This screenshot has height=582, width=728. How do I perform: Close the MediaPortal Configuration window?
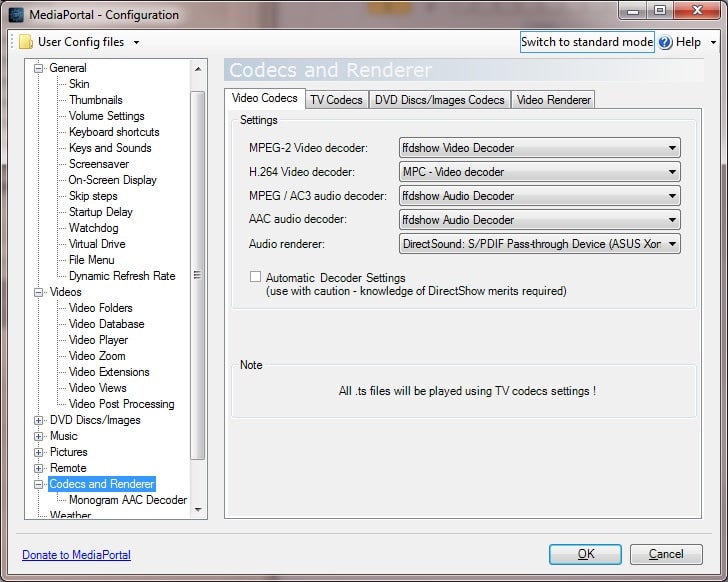coord(697,10)
